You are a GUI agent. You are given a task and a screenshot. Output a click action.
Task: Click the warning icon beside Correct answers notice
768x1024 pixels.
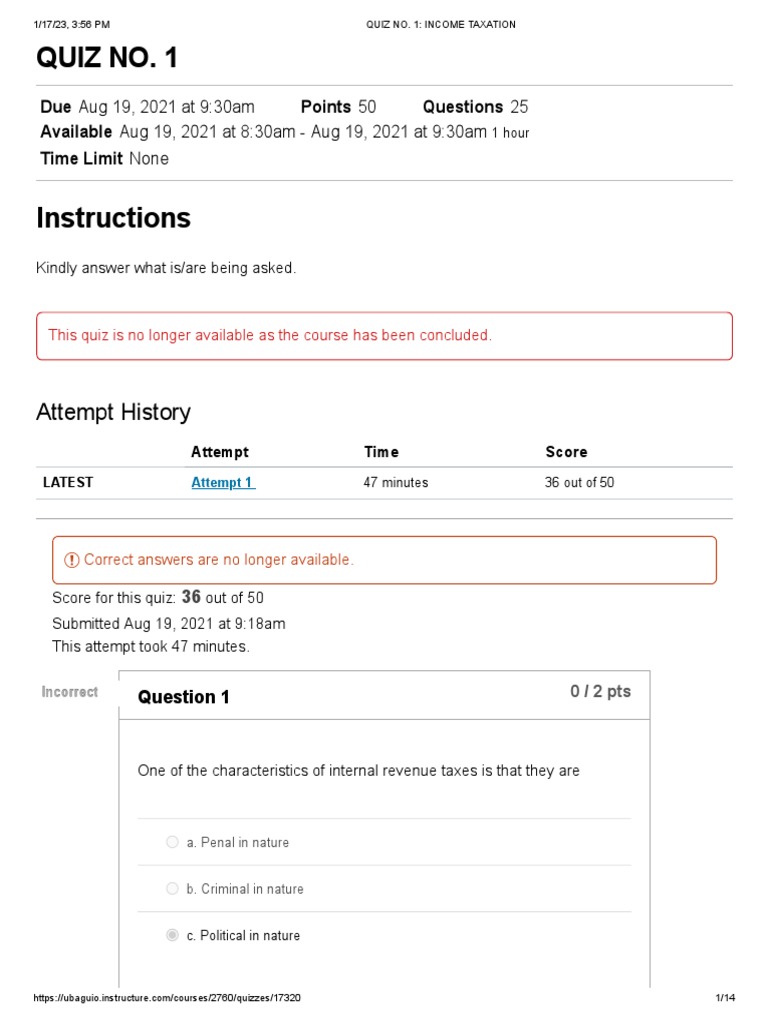pyautogui.click(x=72, y=560)
